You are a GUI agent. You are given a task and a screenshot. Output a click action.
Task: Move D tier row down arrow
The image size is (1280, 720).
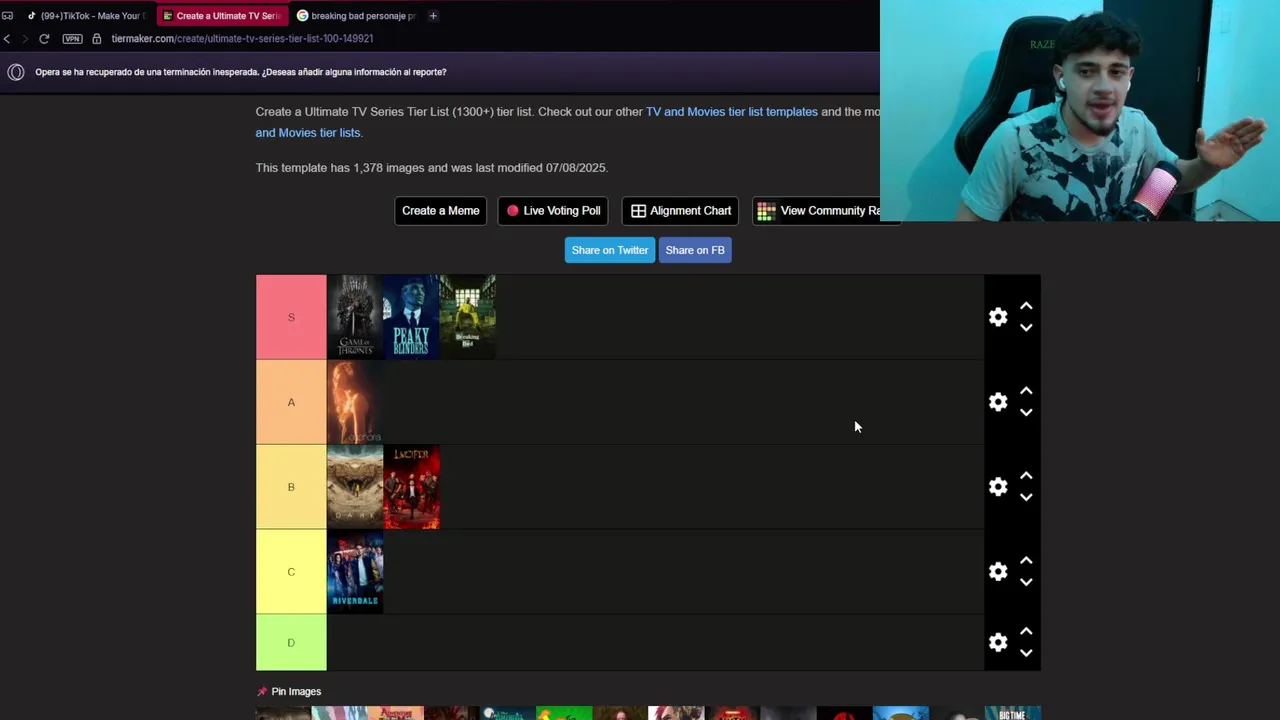(1026, 654)
